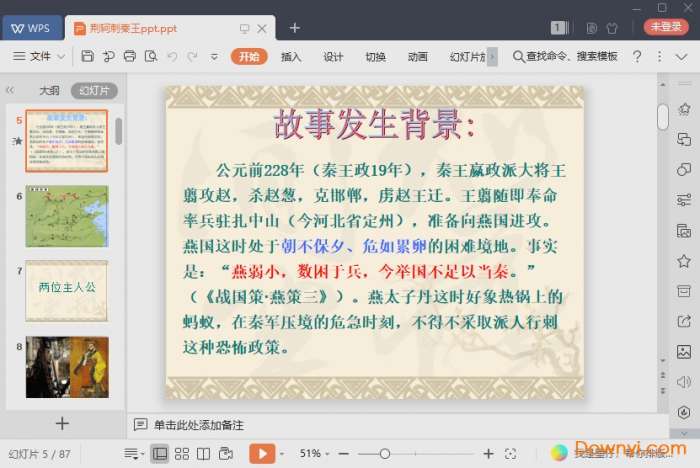Open the second right sidebar icon below the star shape

coord(684,139)
